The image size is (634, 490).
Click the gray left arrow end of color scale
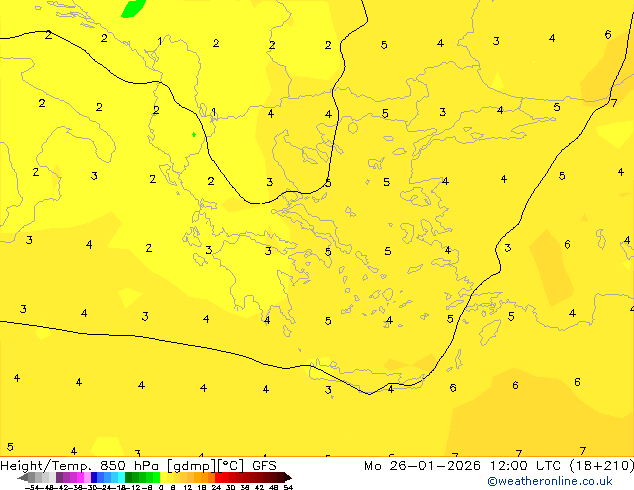pyautogui.click(x=22, y=478)
